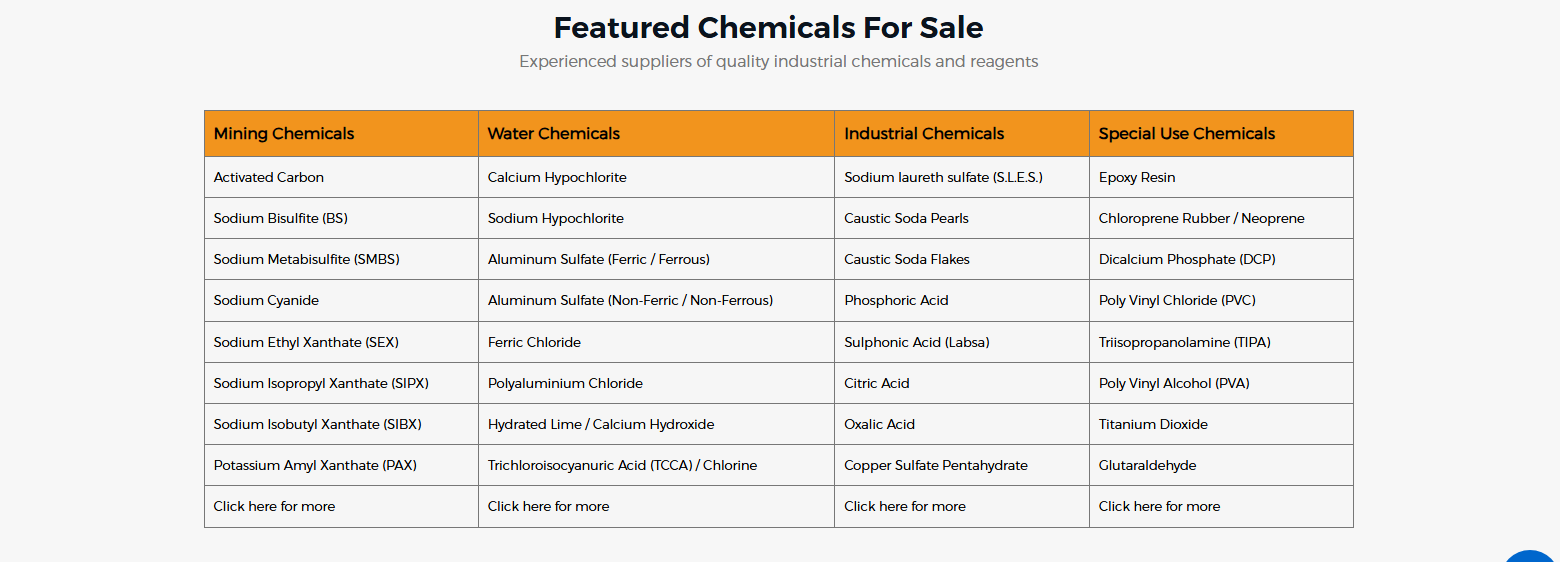This screenshot has height=562, width=1560.
Task: Open Calcium Hypochlorite product link
Action: [557, 177]
